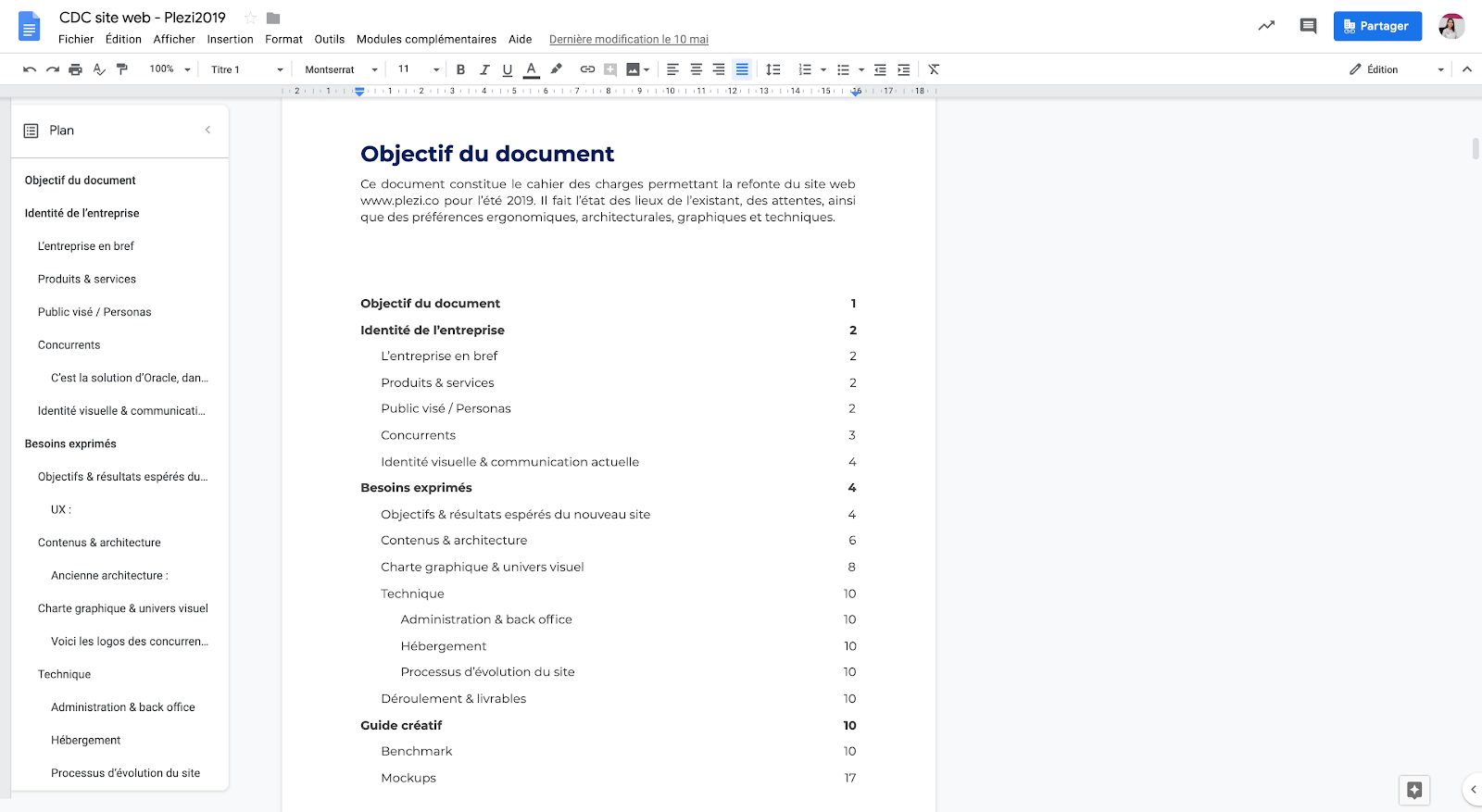Open the Insertion menu
This screenshot has width=1482, height=812.
click(230, 39)
